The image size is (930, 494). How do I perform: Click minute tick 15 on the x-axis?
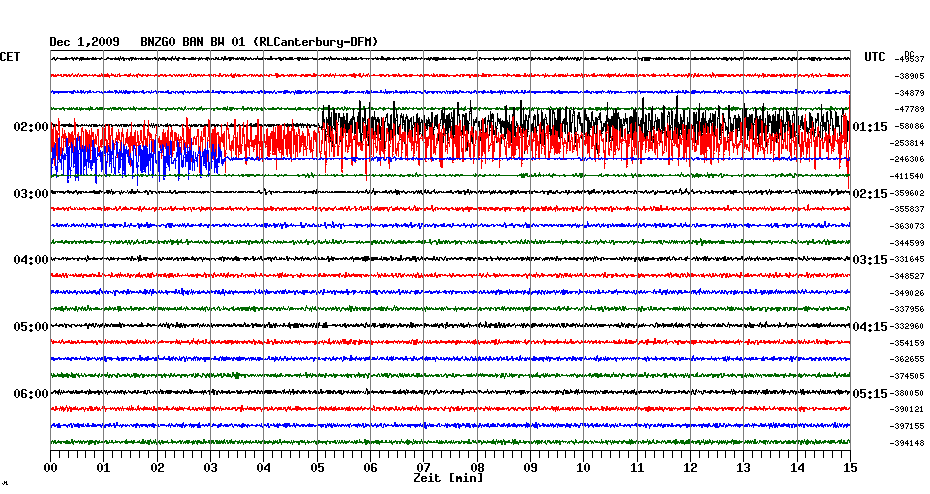point(849,467)
